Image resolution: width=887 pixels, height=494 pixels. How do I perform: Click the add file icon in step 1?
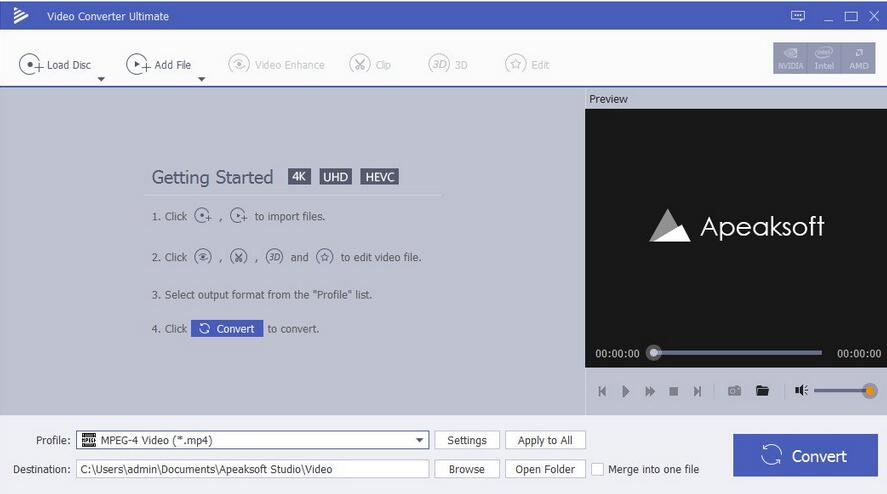click(239, 216)
